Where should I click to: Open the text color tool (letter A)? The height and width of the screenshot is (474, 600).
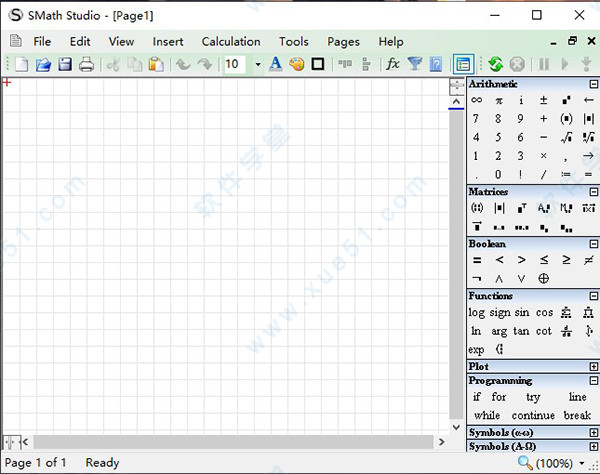[x=276, y=64]
